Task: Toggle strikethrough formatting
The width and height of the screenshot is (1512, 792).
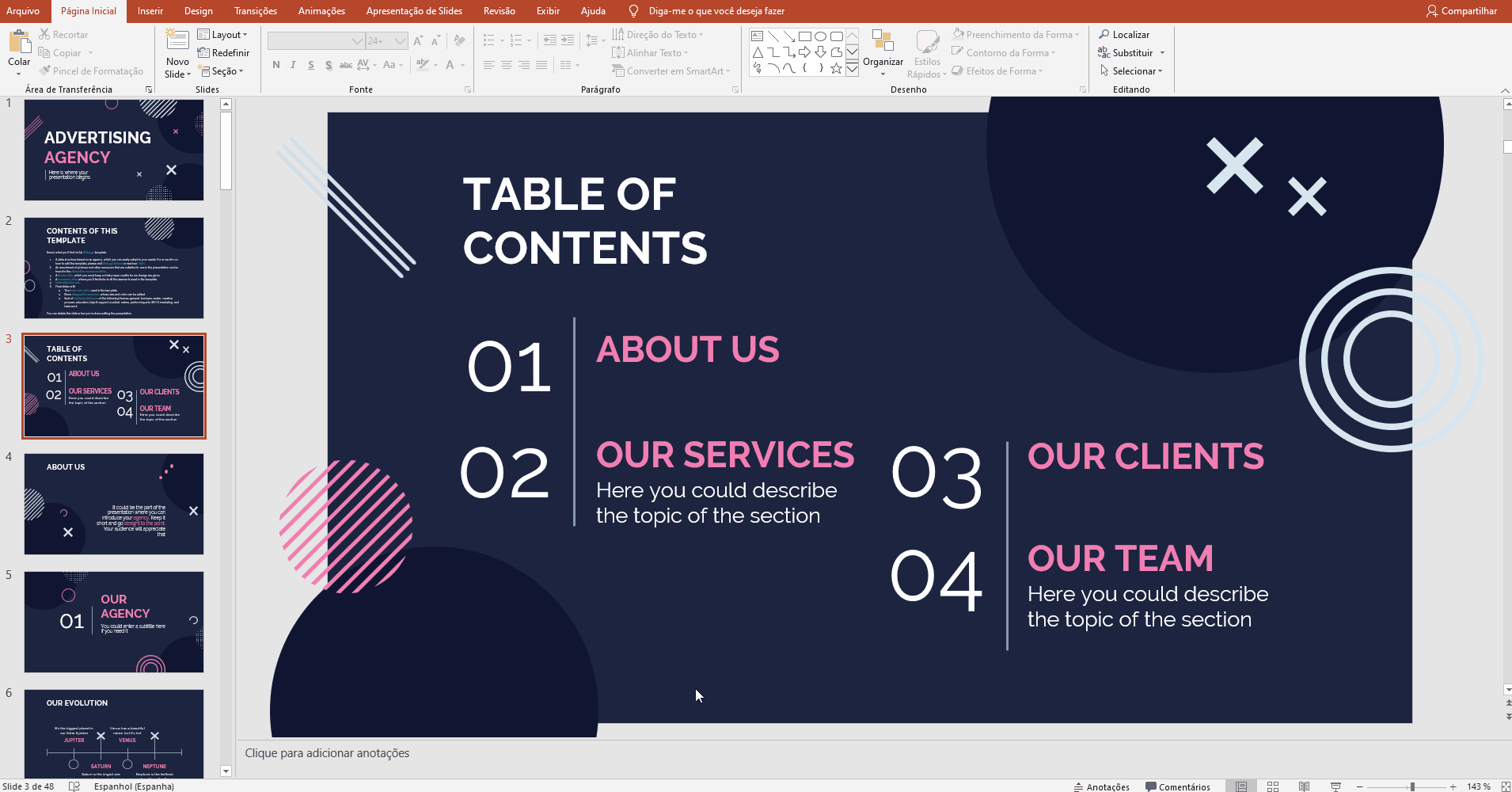Action: (346, 65)
